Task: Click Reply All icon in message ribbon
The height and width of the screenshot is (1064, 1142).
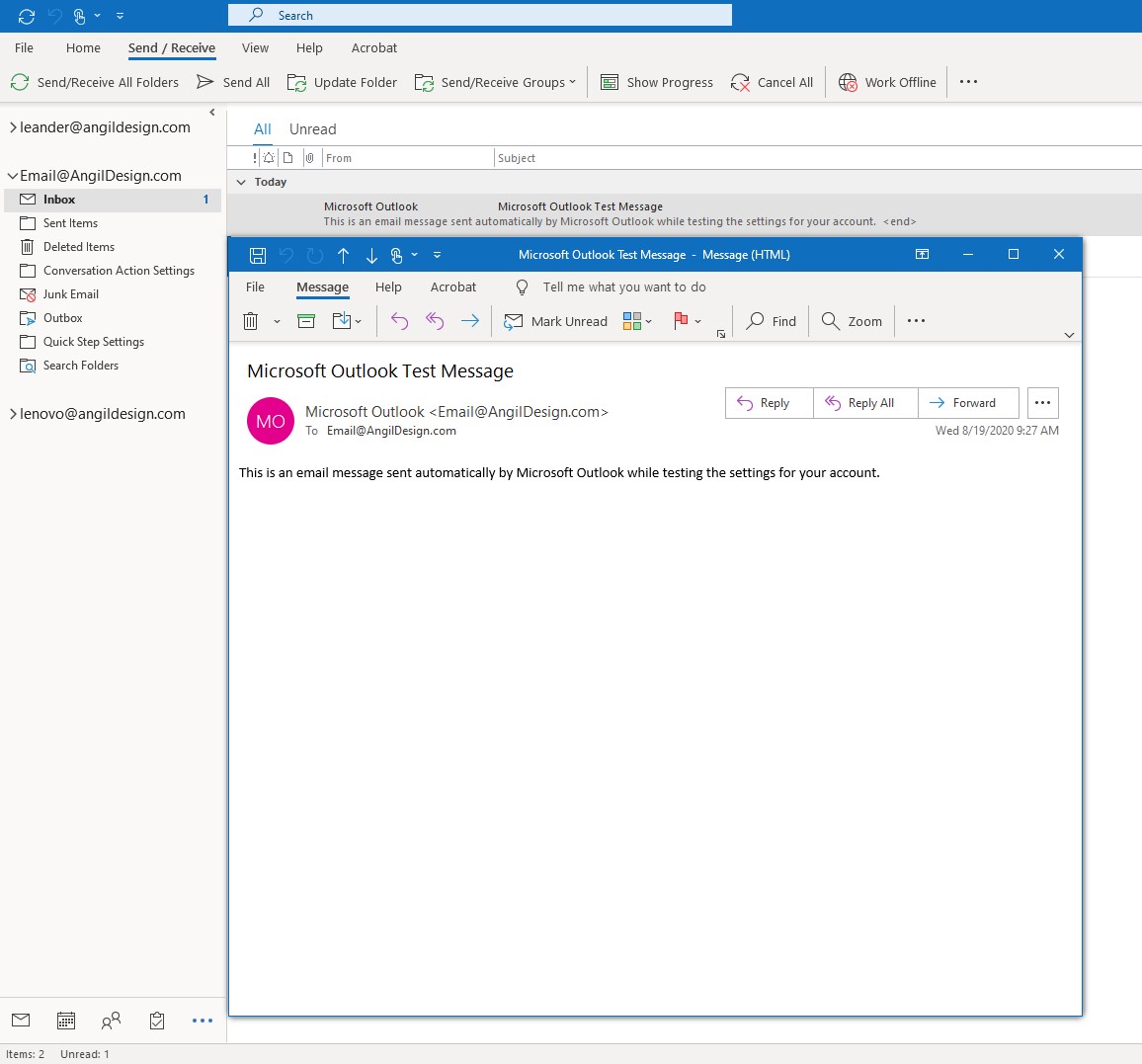Action: [x=435, y=321]
